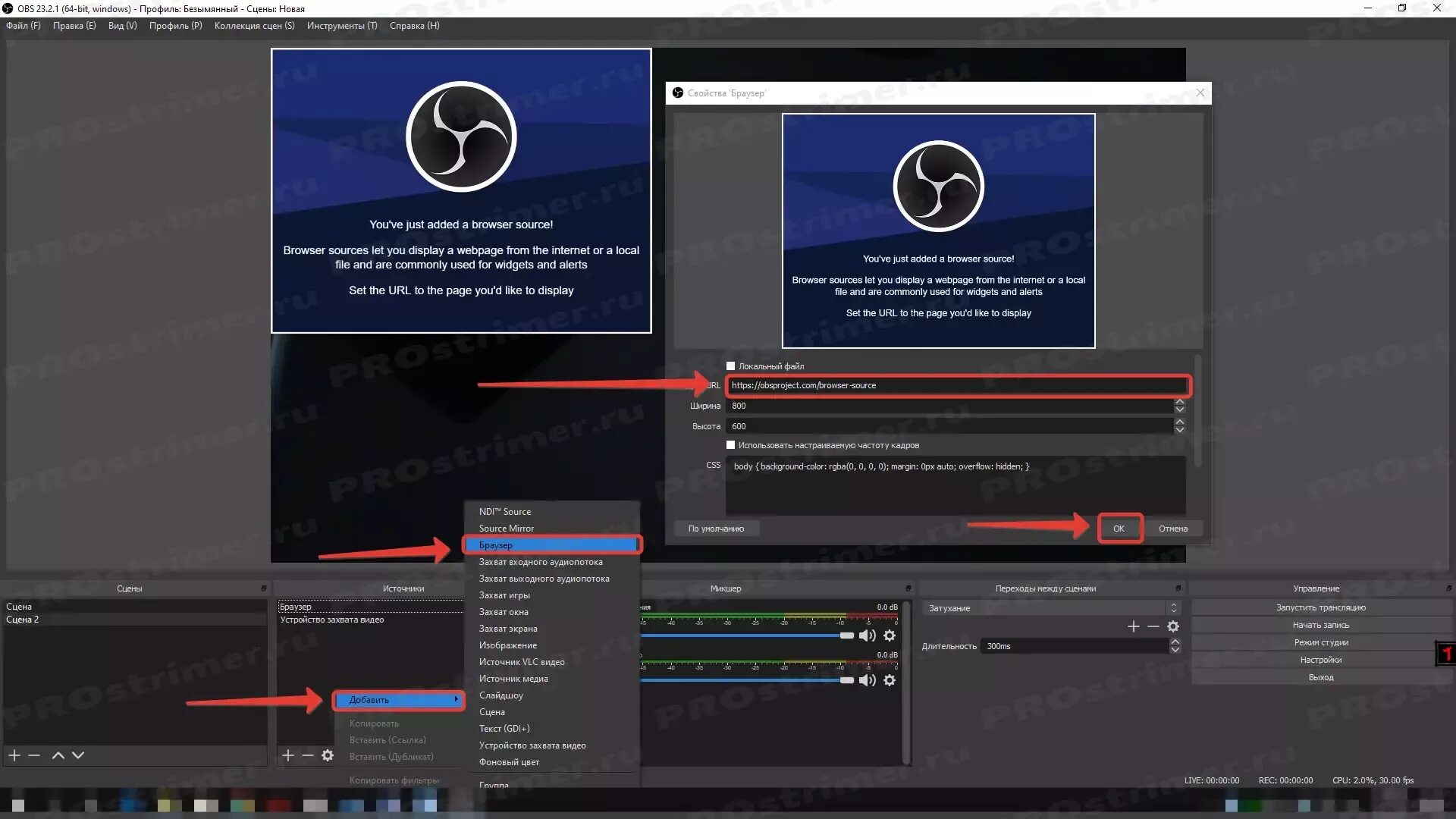Undock the Управление panel with its float icon
This screenshot has height=819, width=1456.
tap(1449, 588)
